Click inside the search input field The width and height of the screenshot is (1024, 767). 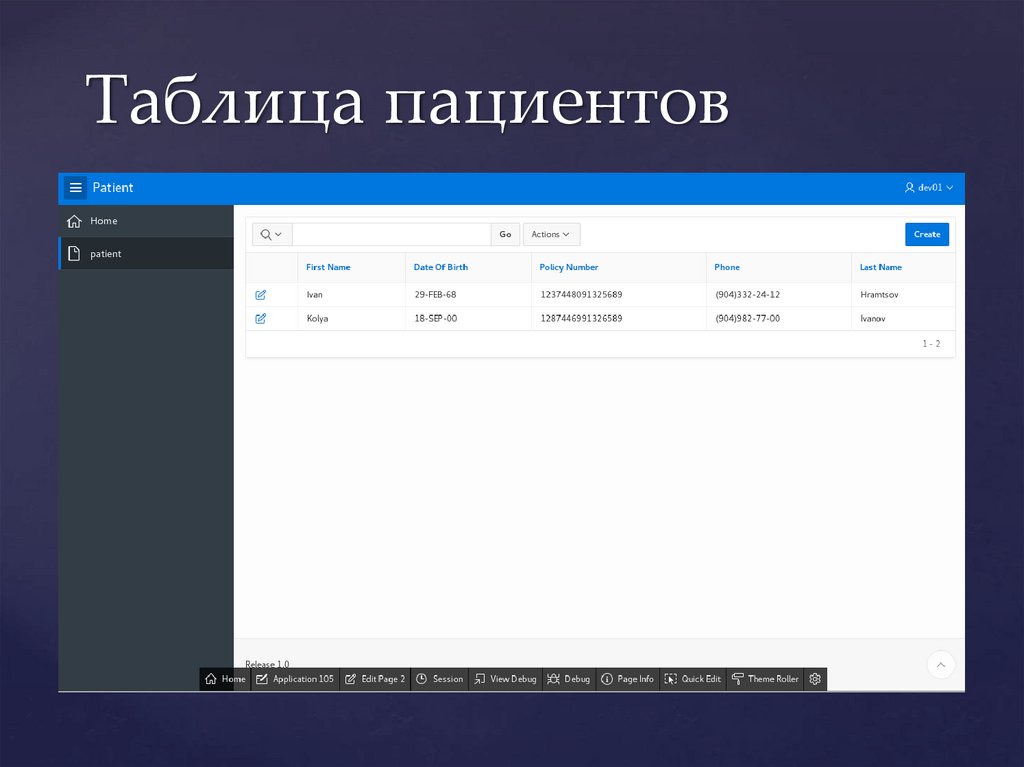point(390,233)
